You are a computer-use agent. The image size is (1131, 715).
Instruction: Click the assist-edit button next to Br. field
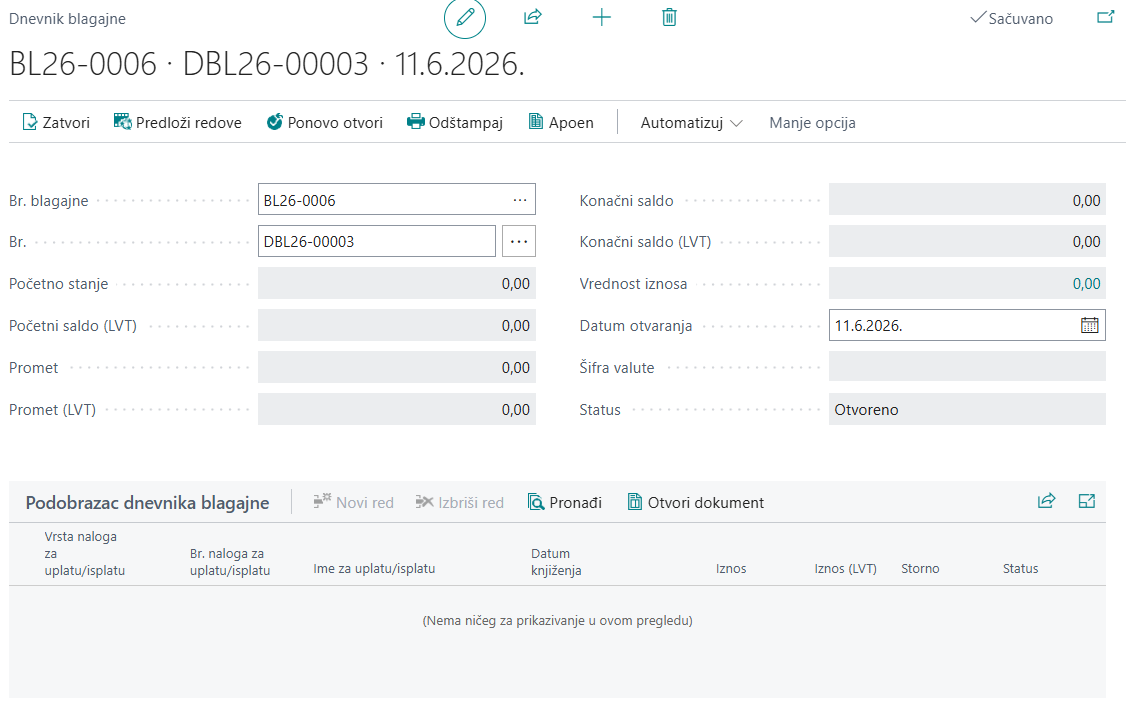(x=519, y=242)
